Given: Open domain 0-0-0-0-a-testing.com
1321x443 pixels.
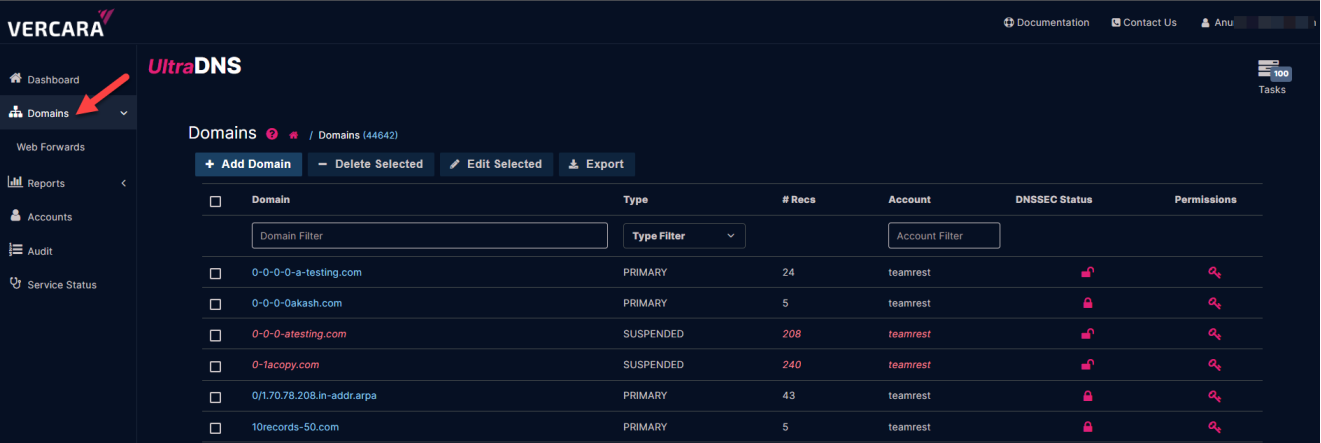Looking at the screenshot, I should pyautogui.click(x=306, y=272).
